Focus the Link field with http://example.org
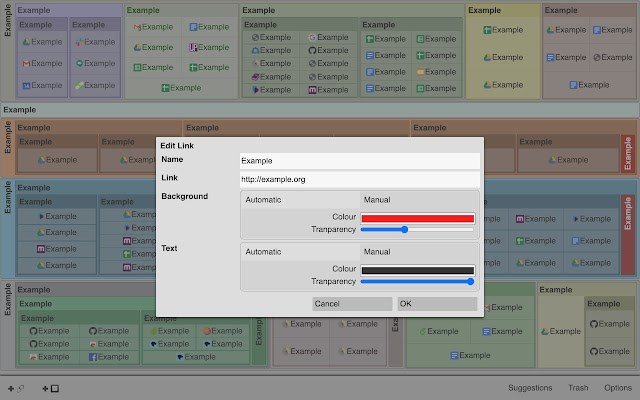This screenshot has width=640, height=400. (x=360, y=179)
